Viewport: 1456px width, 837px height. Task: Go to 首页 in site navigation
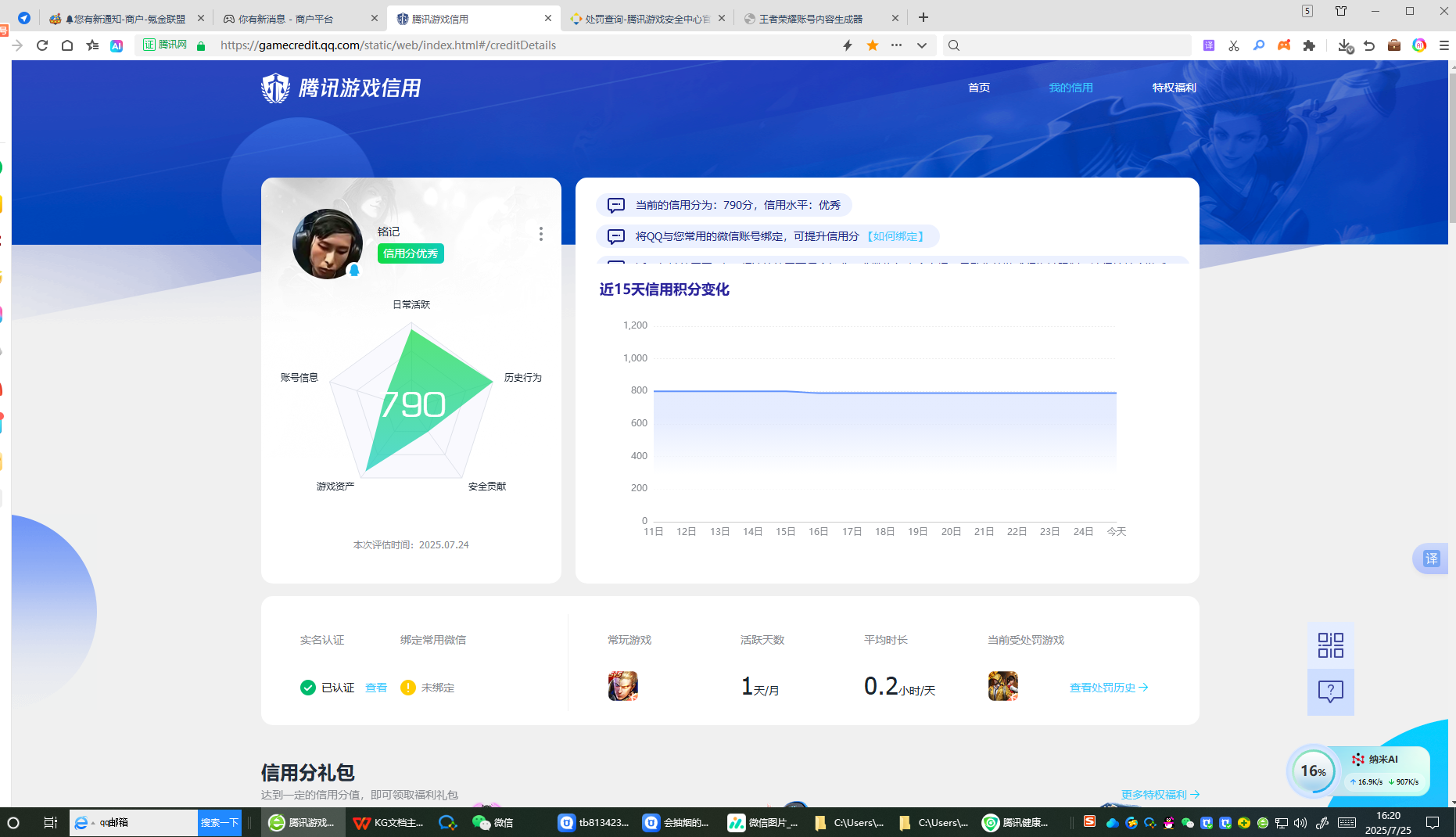coord(979,88)
